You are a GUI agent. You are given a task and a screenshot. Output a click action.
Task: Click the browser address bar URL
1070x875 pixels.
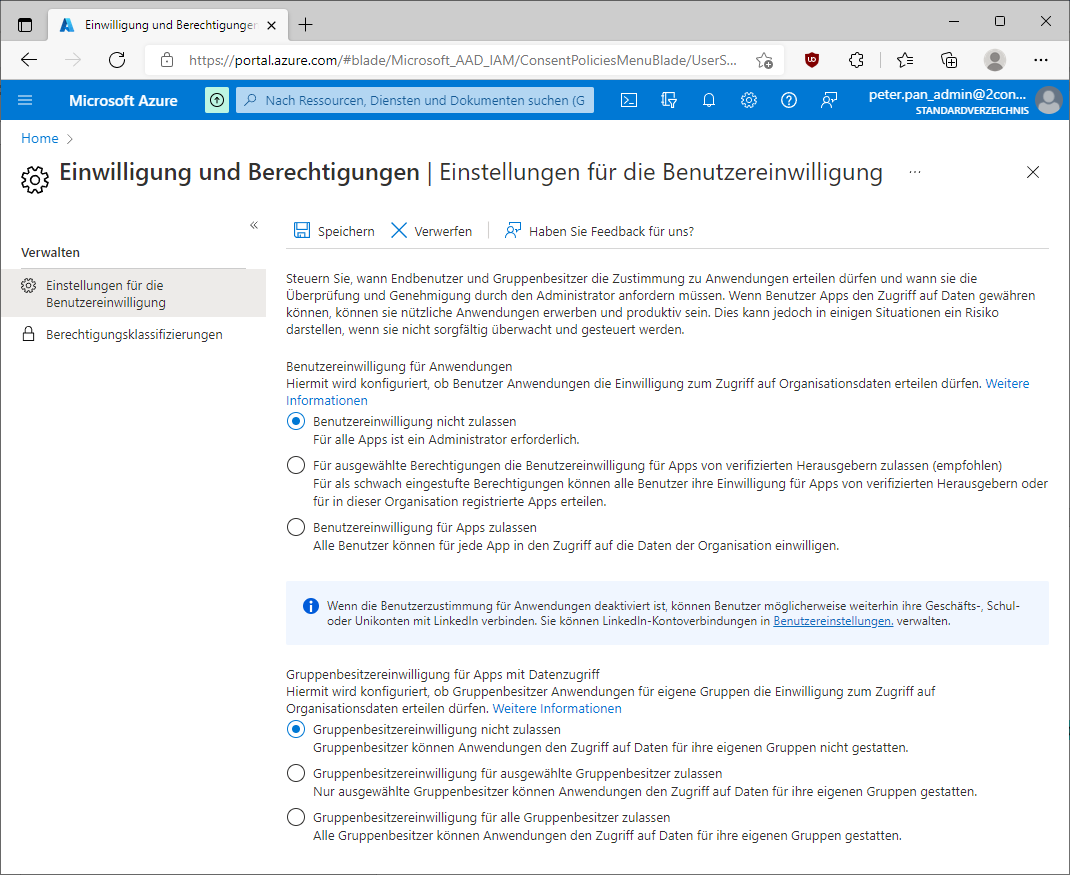(463, 60)
